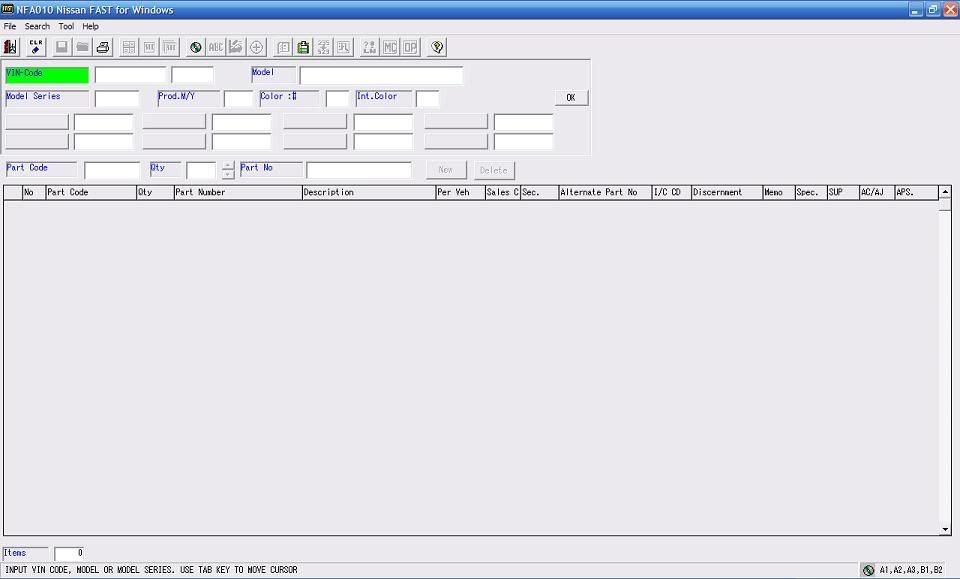960x579 pixels.
Task: Decrease Qty with the down stepper arrow
Action: click(228, 174)
